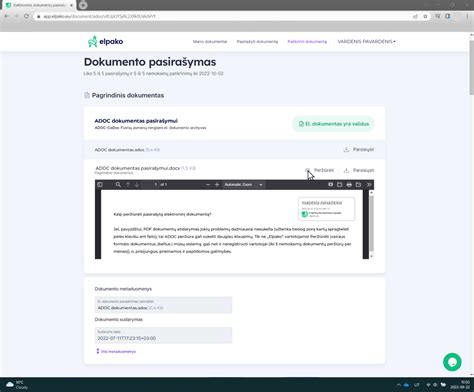This screenshot has height=392, width=474.
Task: Bookmark this page with the star icon
Action: point(425,16)
